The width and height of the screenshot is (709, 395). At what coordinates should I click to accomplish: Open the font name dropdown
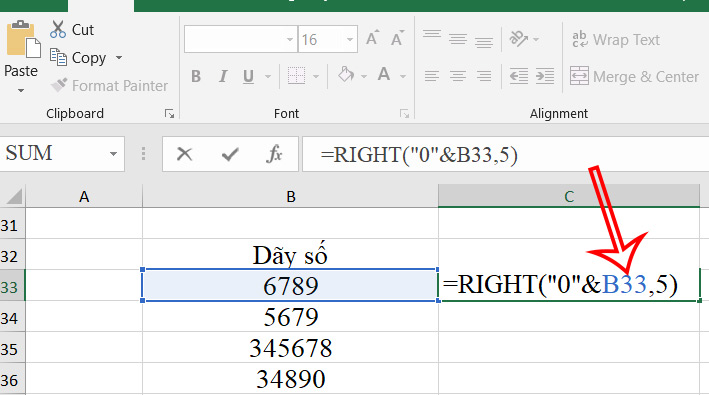[x=290, y=39]
